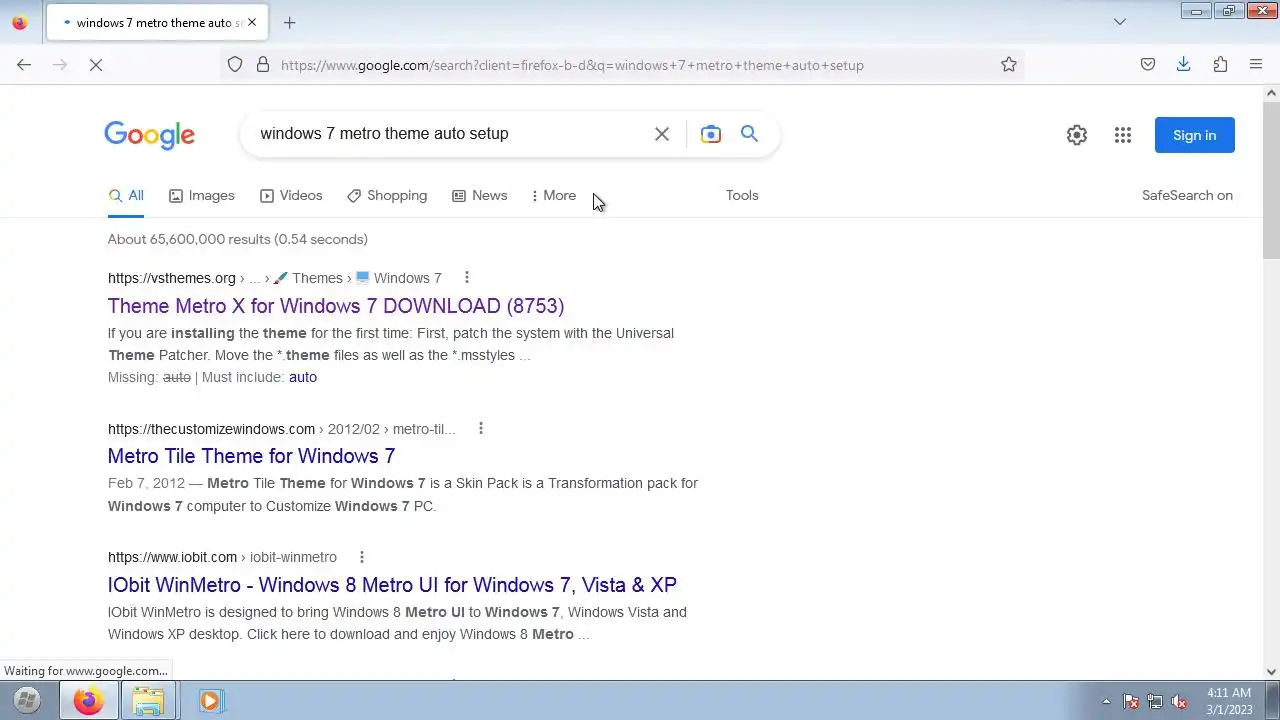Open the search Tools option
Viewport: 1280px width, 720px height.
(742, 196)
